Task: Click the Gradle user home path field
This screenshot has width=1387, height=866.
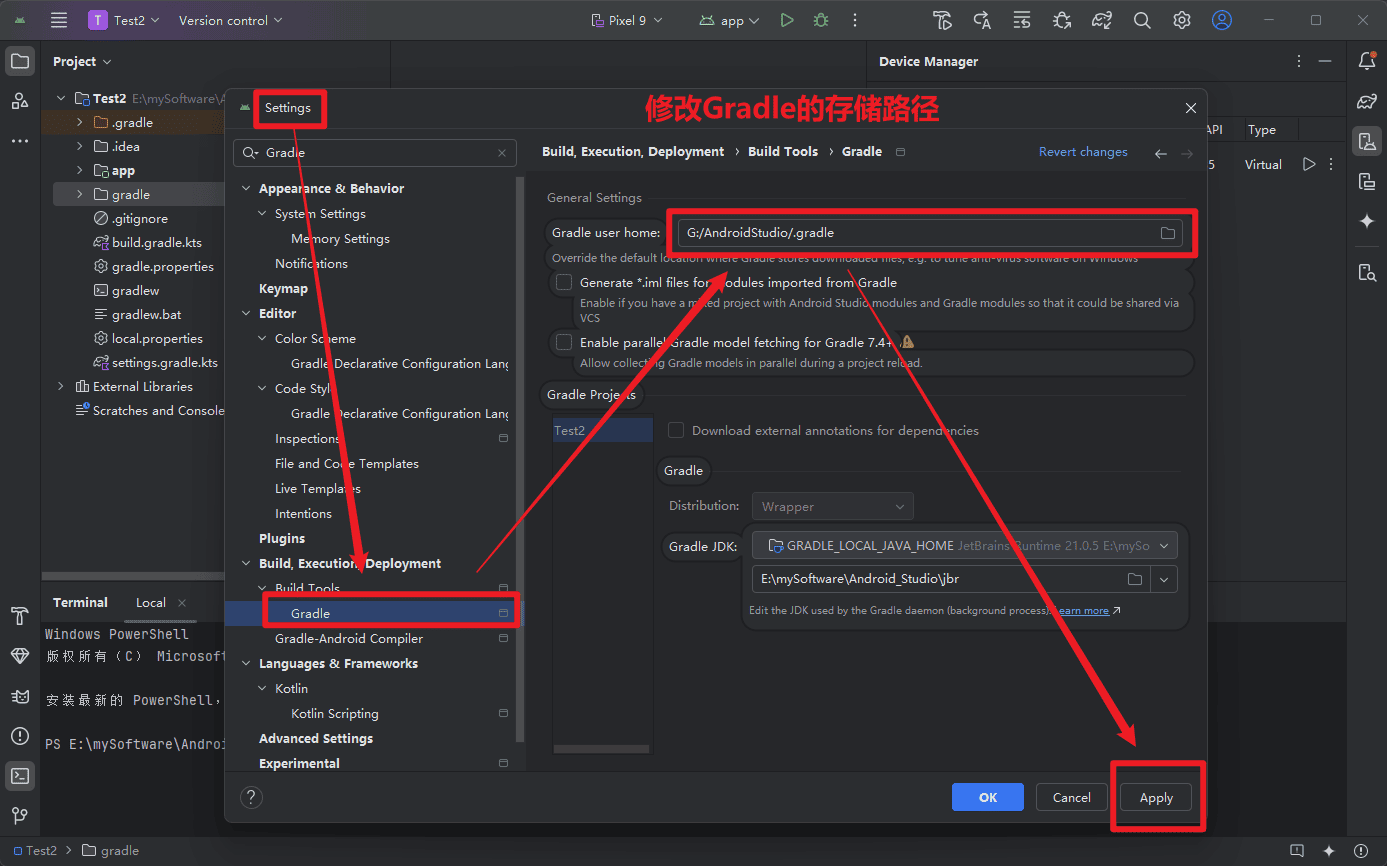Action: pyautogui.click(x=915, y=233)
